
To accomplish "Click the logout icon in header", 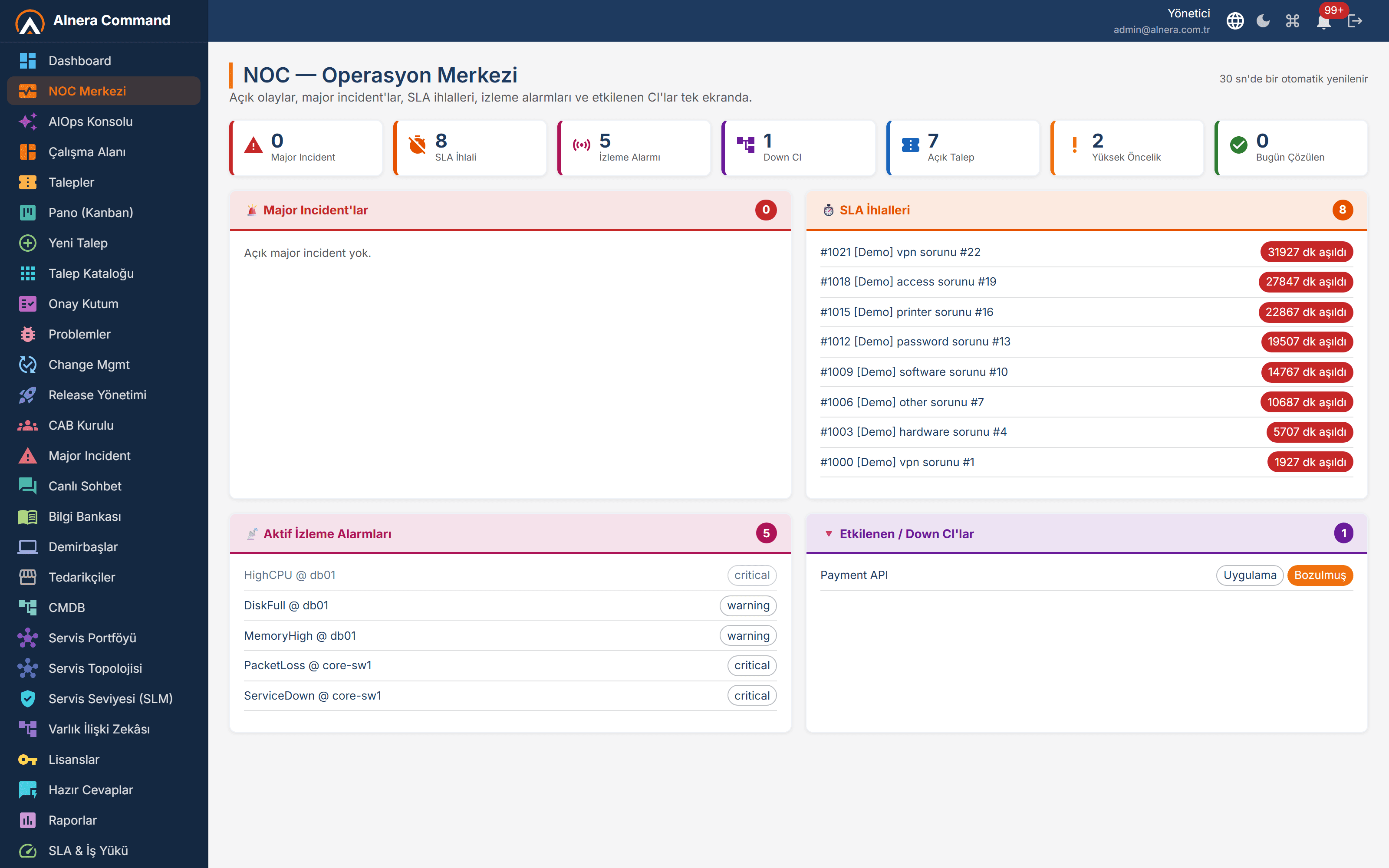I will 1355,21.
